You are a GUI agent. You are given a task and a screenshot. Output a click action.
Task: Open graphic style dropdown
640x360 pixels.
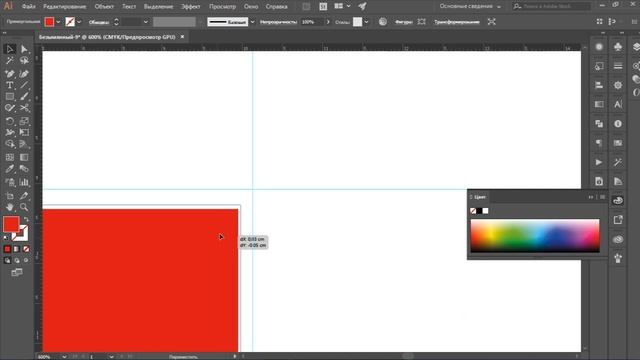(x=366, y=22)
